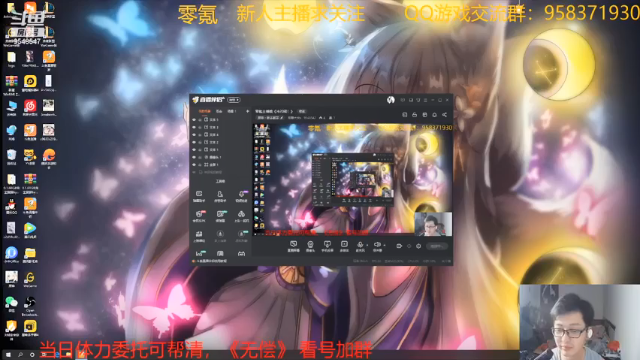Open stream settings gear icon
The height and width of the screenshot is (360, 640).
point(419,246)
